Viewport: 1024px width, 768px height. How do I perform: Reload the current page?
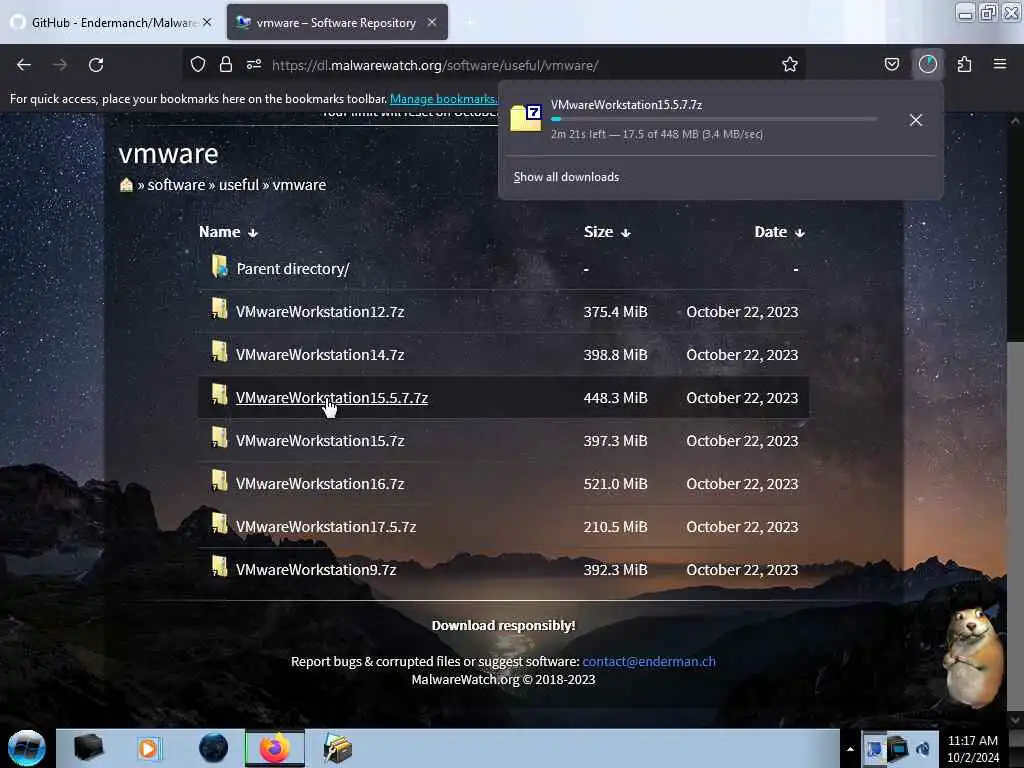(x=96, y=65)
